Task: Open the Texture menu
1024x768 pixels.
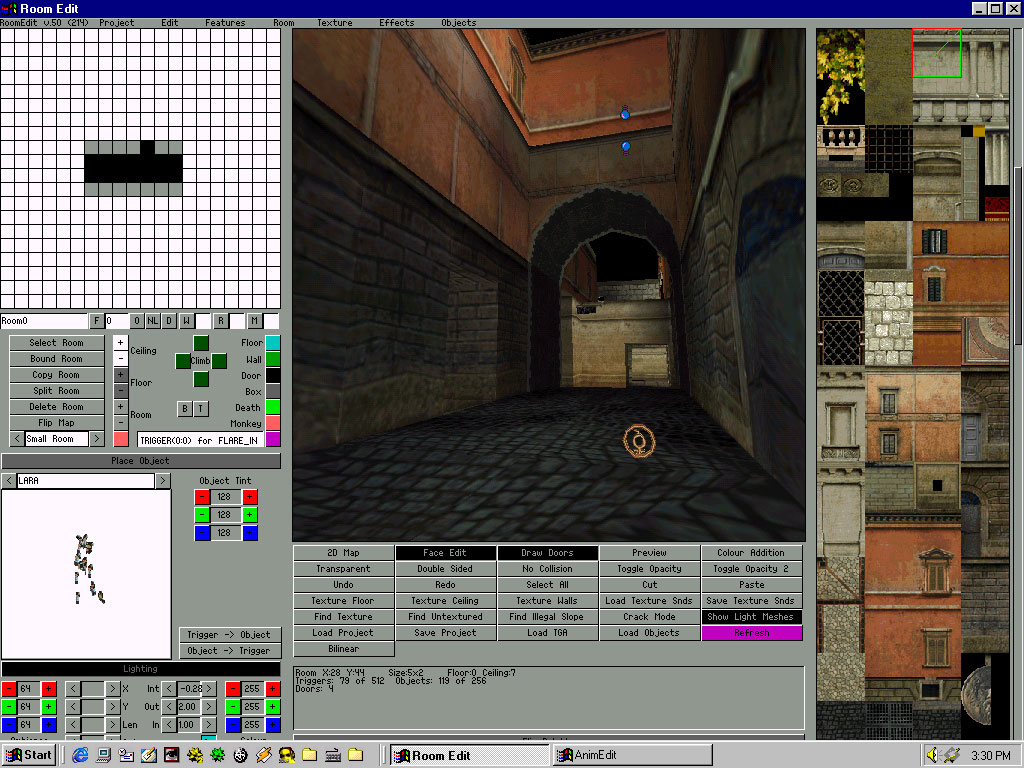Action: (x=335, y=23)
